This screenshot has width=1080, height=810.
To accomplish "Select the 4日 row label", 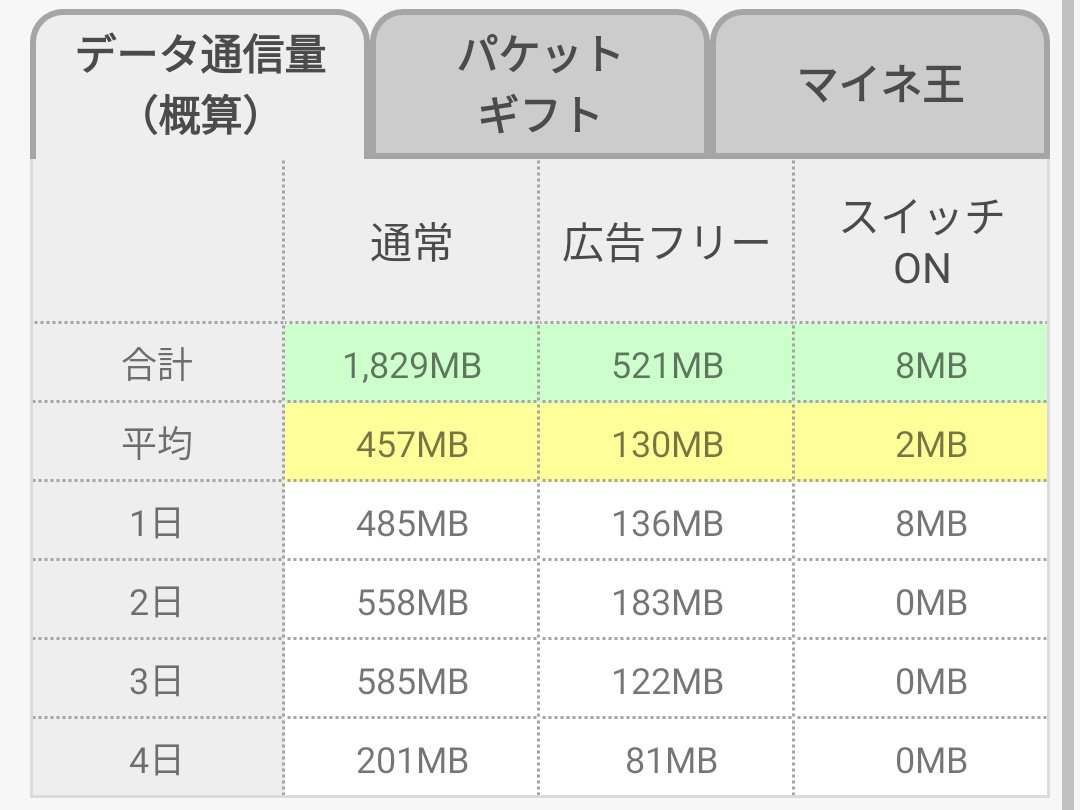I will pos(157,758).
